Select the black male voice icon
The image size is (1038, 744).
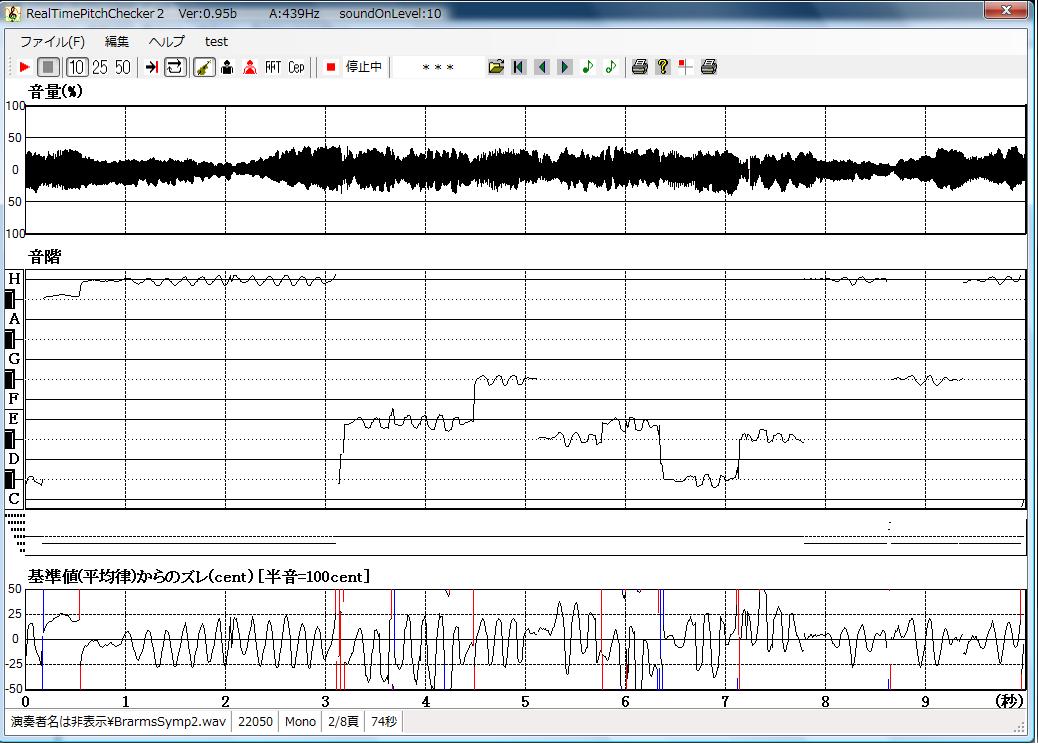point(227,67)
